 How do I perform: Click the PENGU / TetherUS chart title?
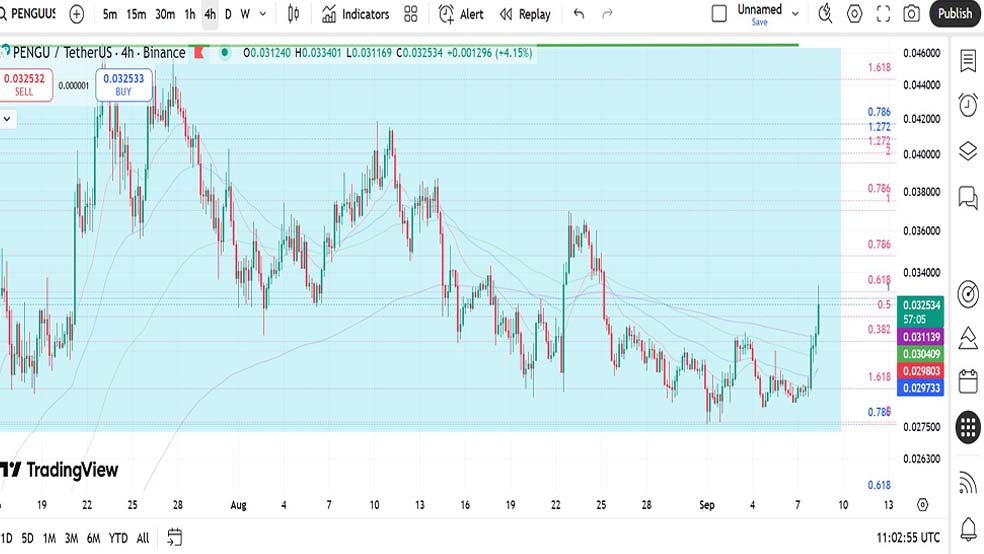(99, 53)
